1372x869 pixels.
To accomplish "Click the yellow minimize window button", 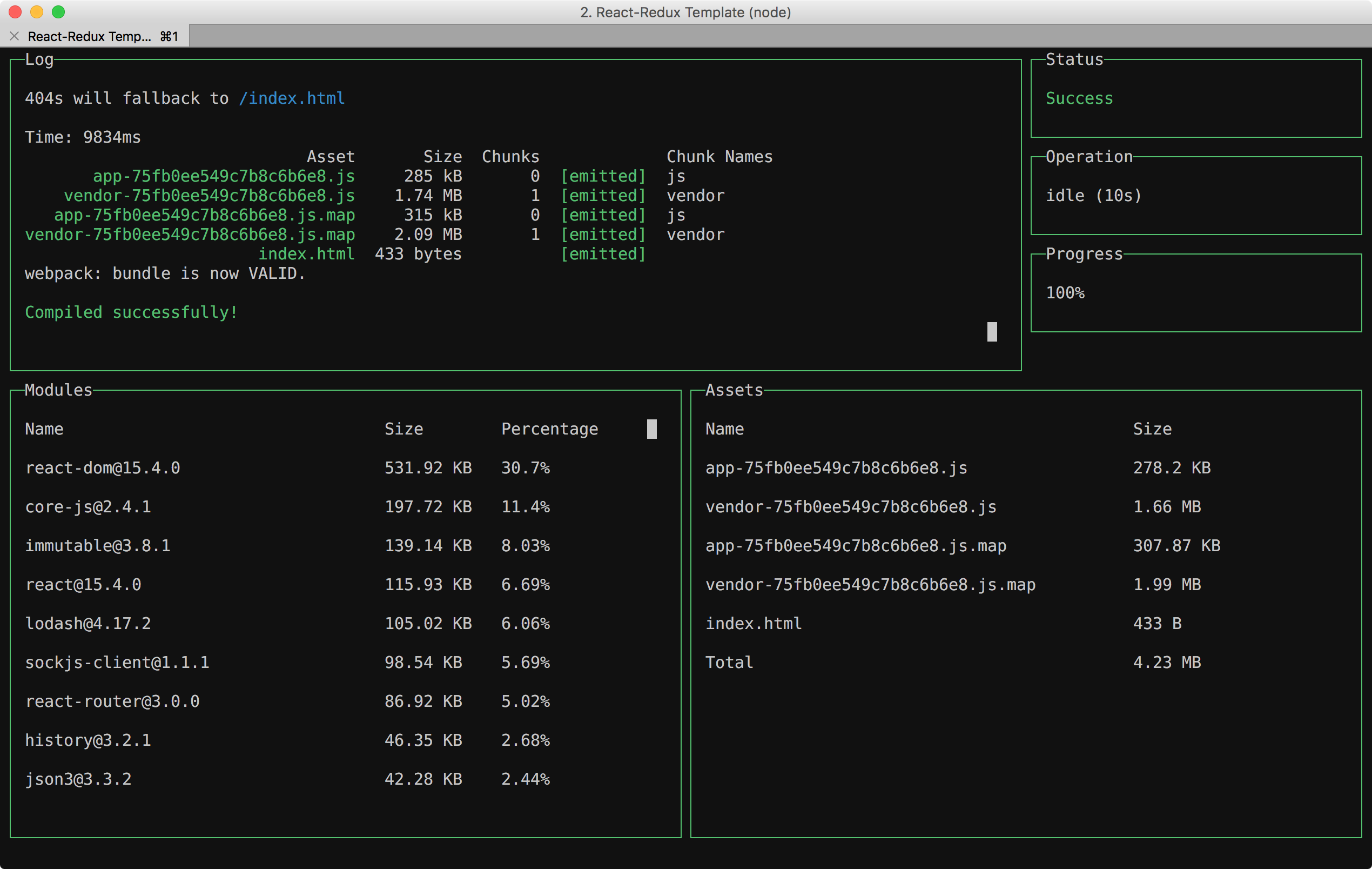I will click(37, 12).
